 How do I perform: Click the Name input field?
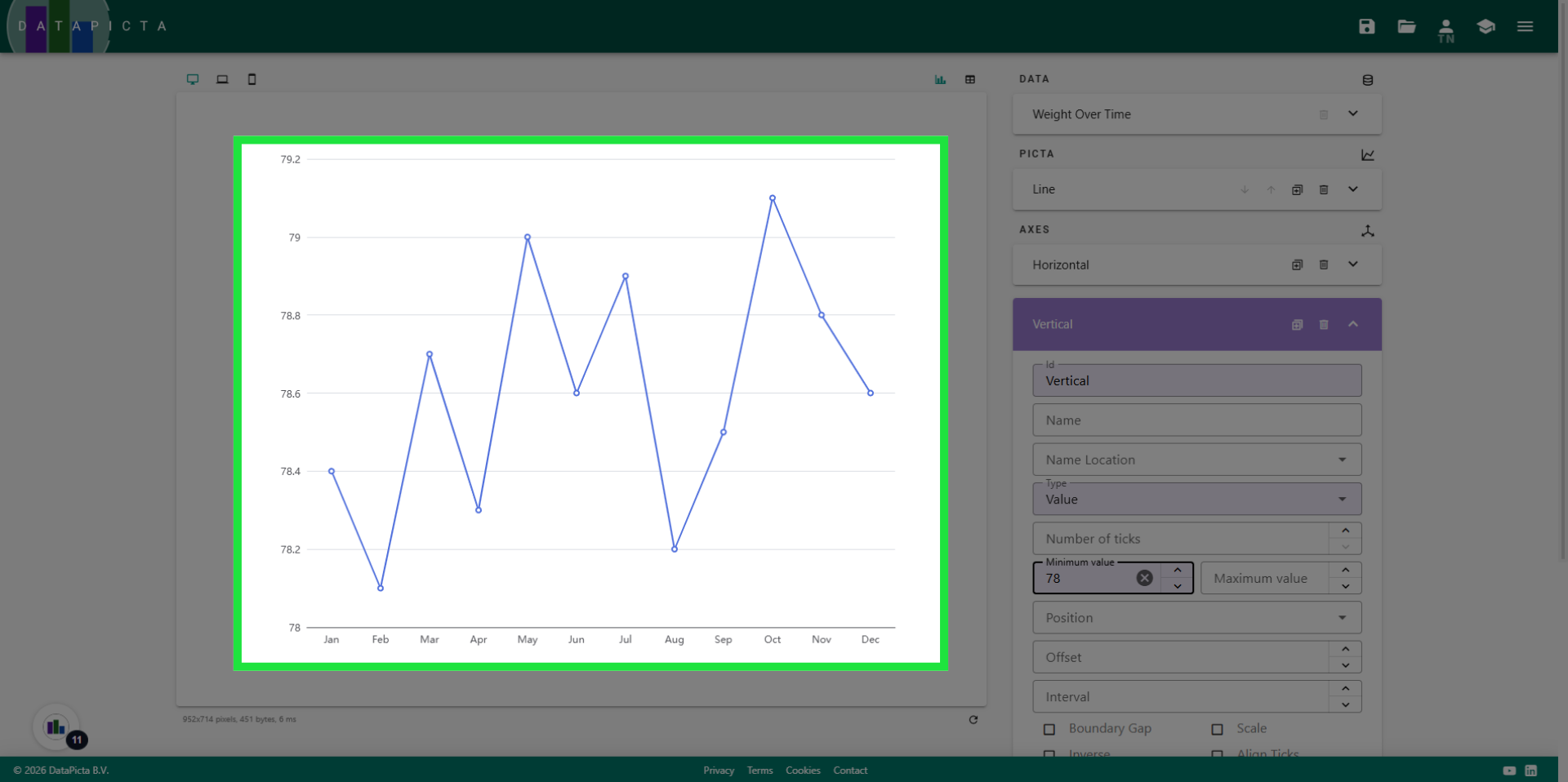tap(1196, 420)
